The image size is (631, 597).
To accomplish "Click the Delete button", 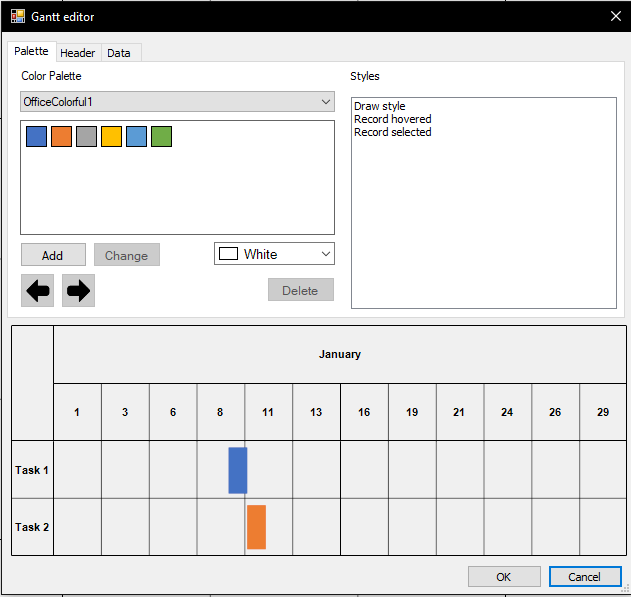I will click(301, 290).
